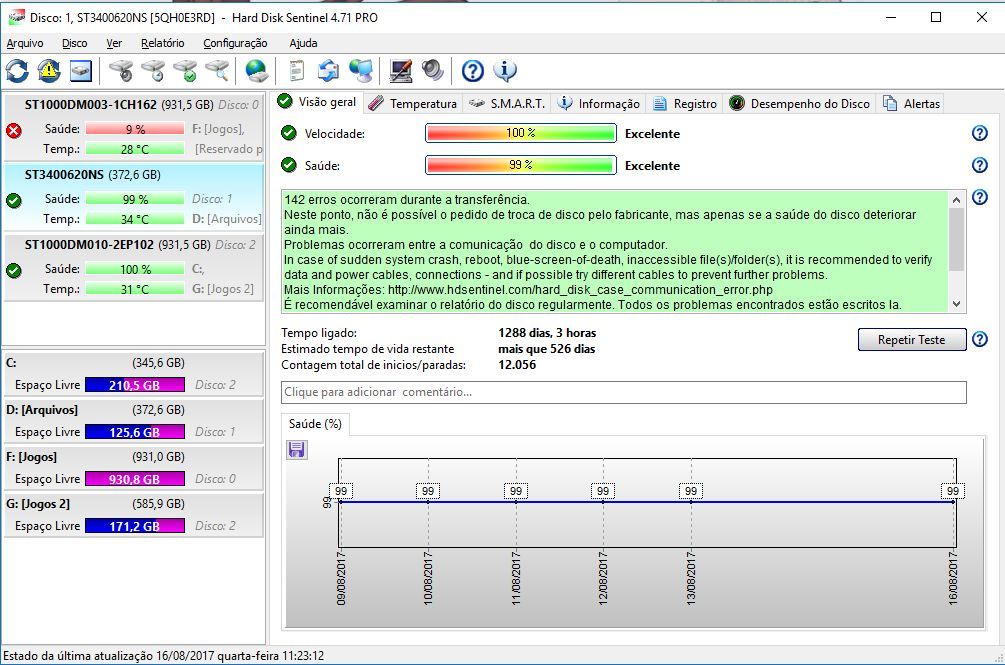Click the Repetir Teste button

911,340
